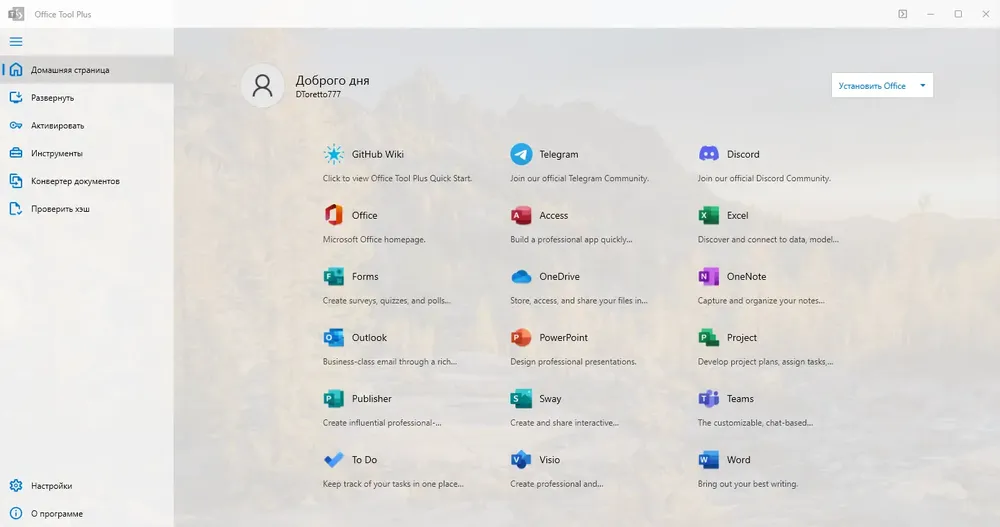Open the GitHub Wiki link

(378, 154)
